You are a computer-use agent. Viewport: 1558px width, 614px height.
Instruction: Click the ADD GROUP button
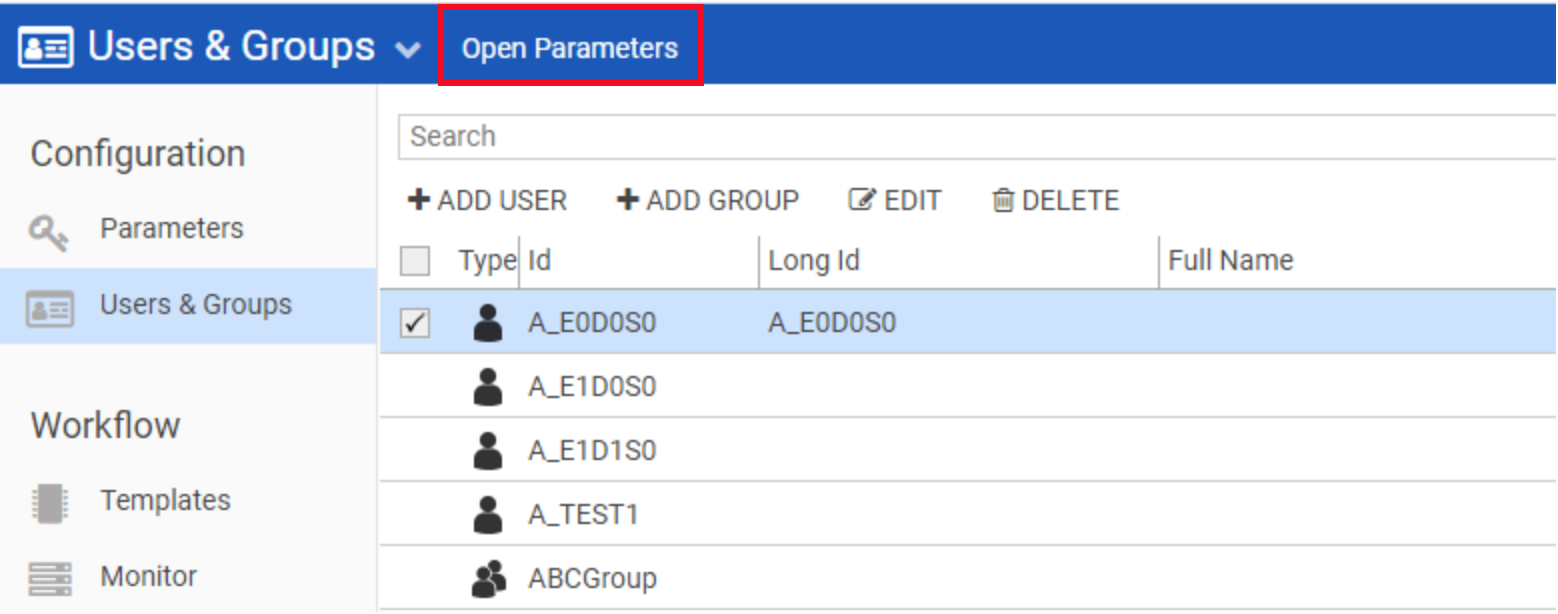coord(708,201)
